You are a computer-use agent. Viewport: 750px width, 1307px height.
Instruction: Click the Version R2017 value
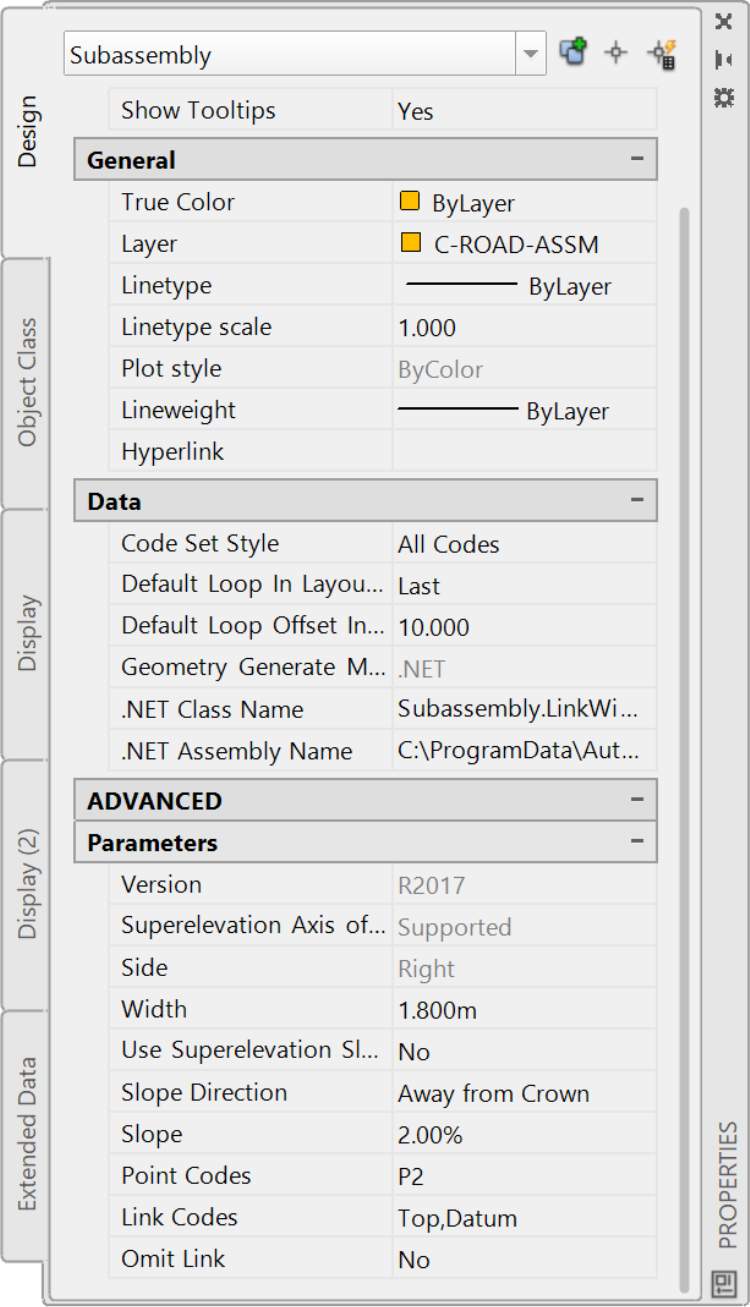click(x=524, y=885)
